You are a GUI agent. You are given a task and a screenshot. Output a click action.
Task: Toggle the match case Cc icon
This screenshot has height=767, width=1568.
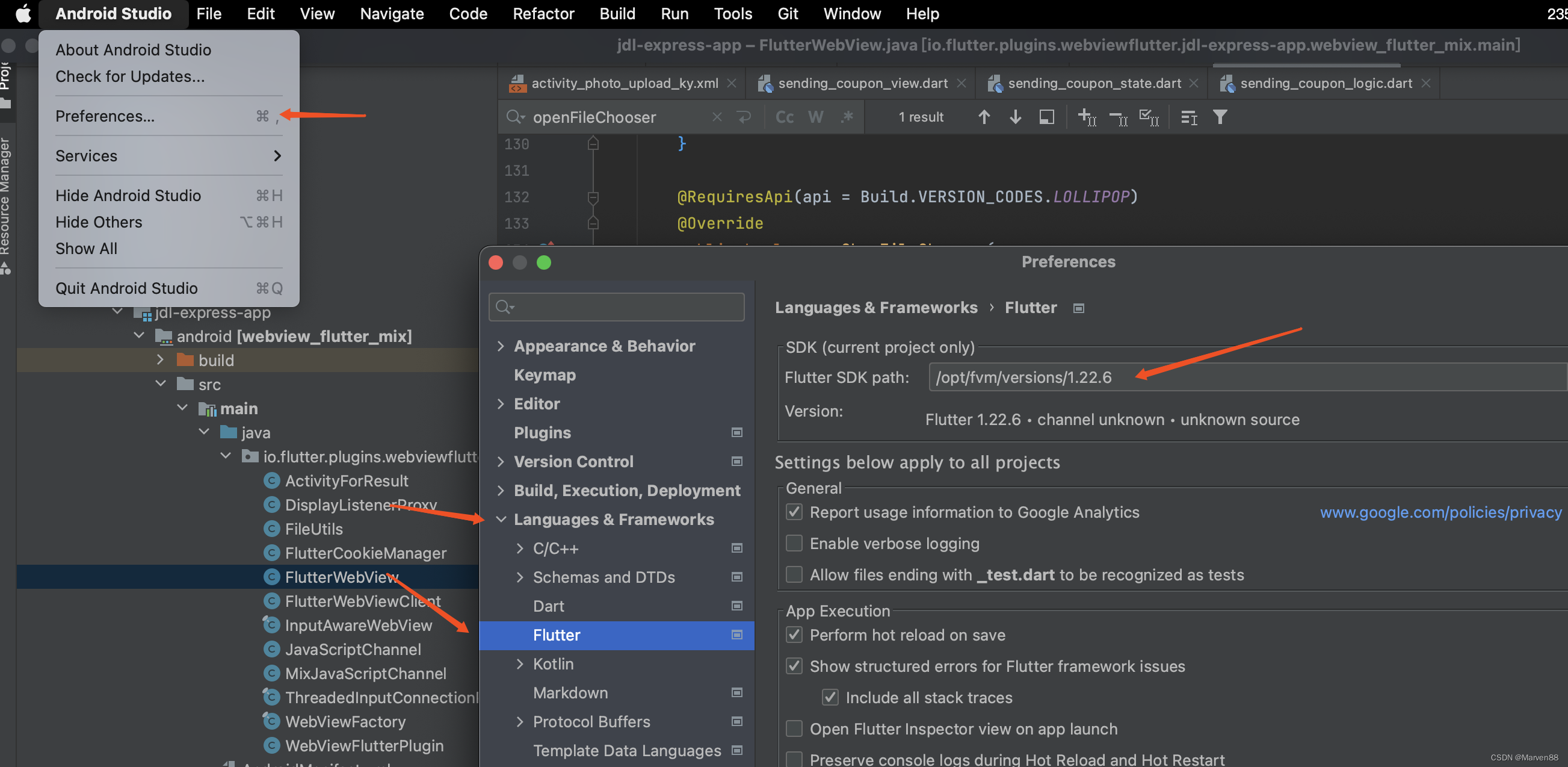coord(784,117)
